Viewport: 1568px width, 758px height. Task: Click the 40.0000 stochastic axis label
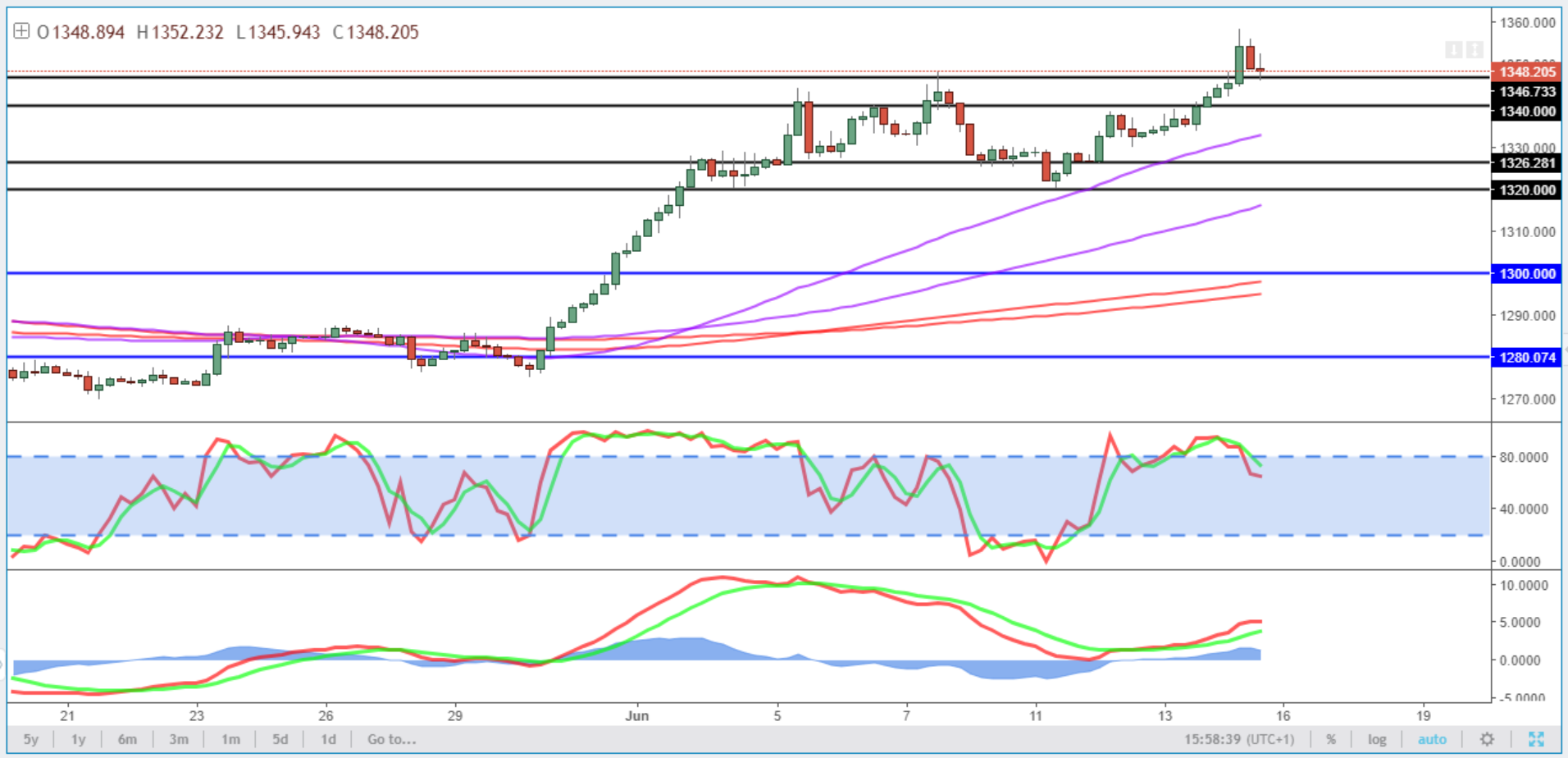(1524, 509)
